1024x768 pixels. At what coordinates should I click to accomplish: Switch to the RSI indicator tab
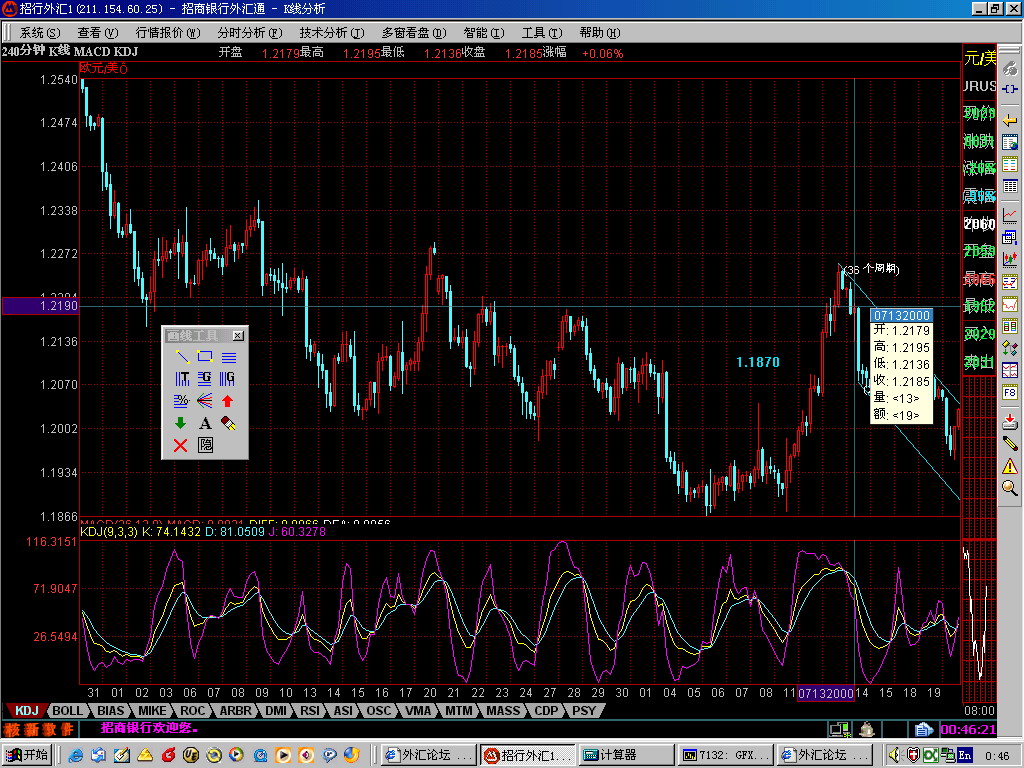pyautogui.click(x=311, y=711)
